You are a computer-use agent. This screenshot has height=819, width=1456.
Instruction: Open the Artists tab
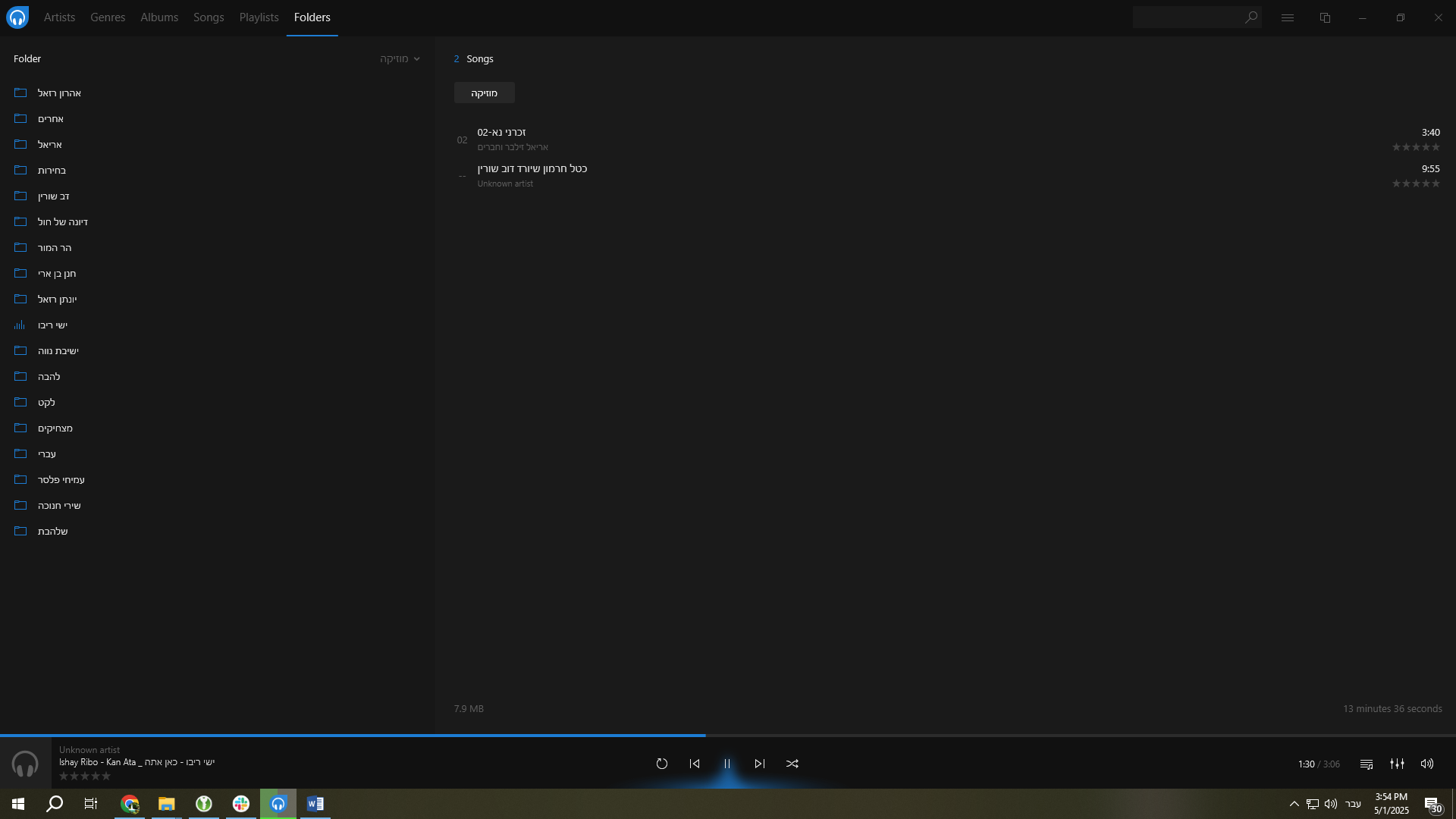pyautogui.click(x=59, y=17)
